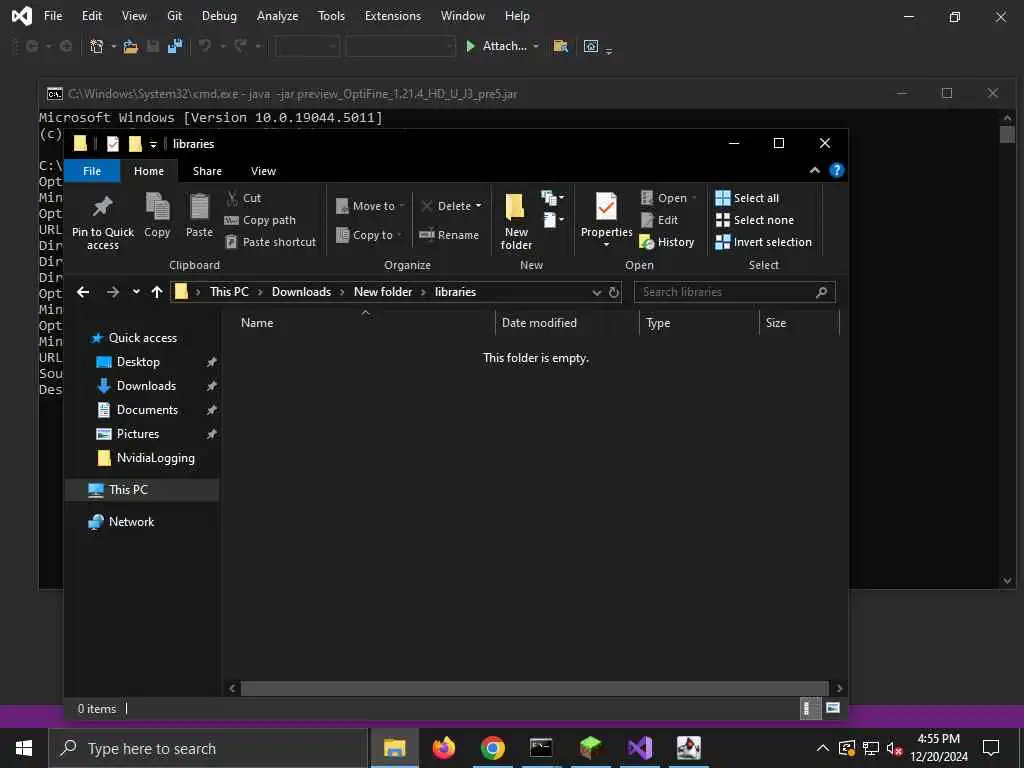
Task: Open the Home tab in Explorer
Action: (x=149, y=171)
